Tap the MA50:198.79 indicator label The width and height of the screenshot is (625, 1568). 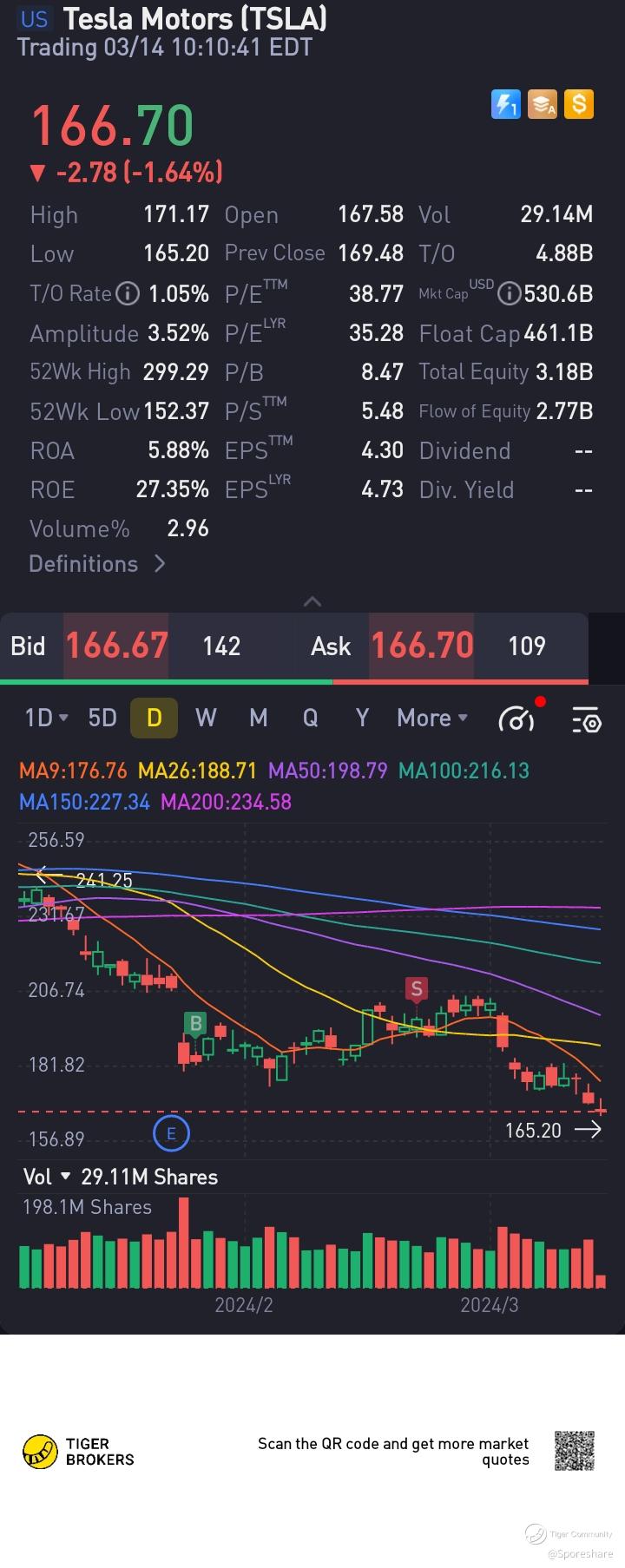(x=327, y=771)
